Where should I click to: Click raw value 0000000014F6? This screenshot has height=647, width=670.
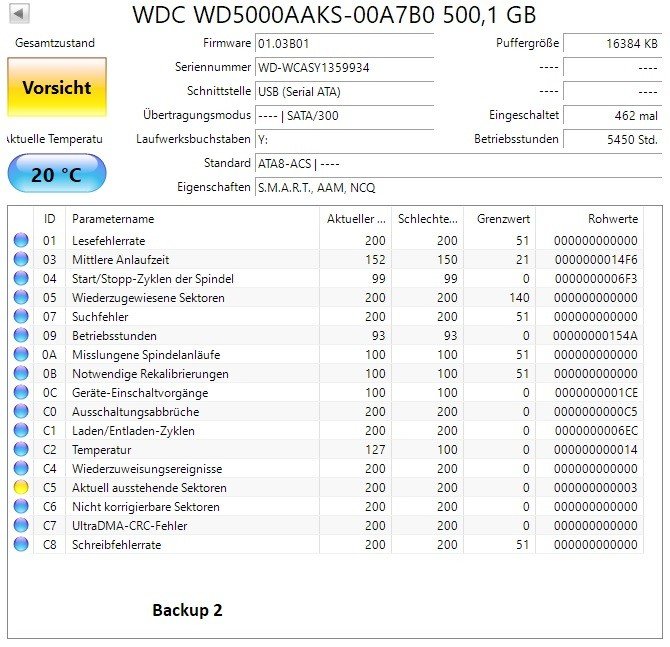(x=596, y=259)
